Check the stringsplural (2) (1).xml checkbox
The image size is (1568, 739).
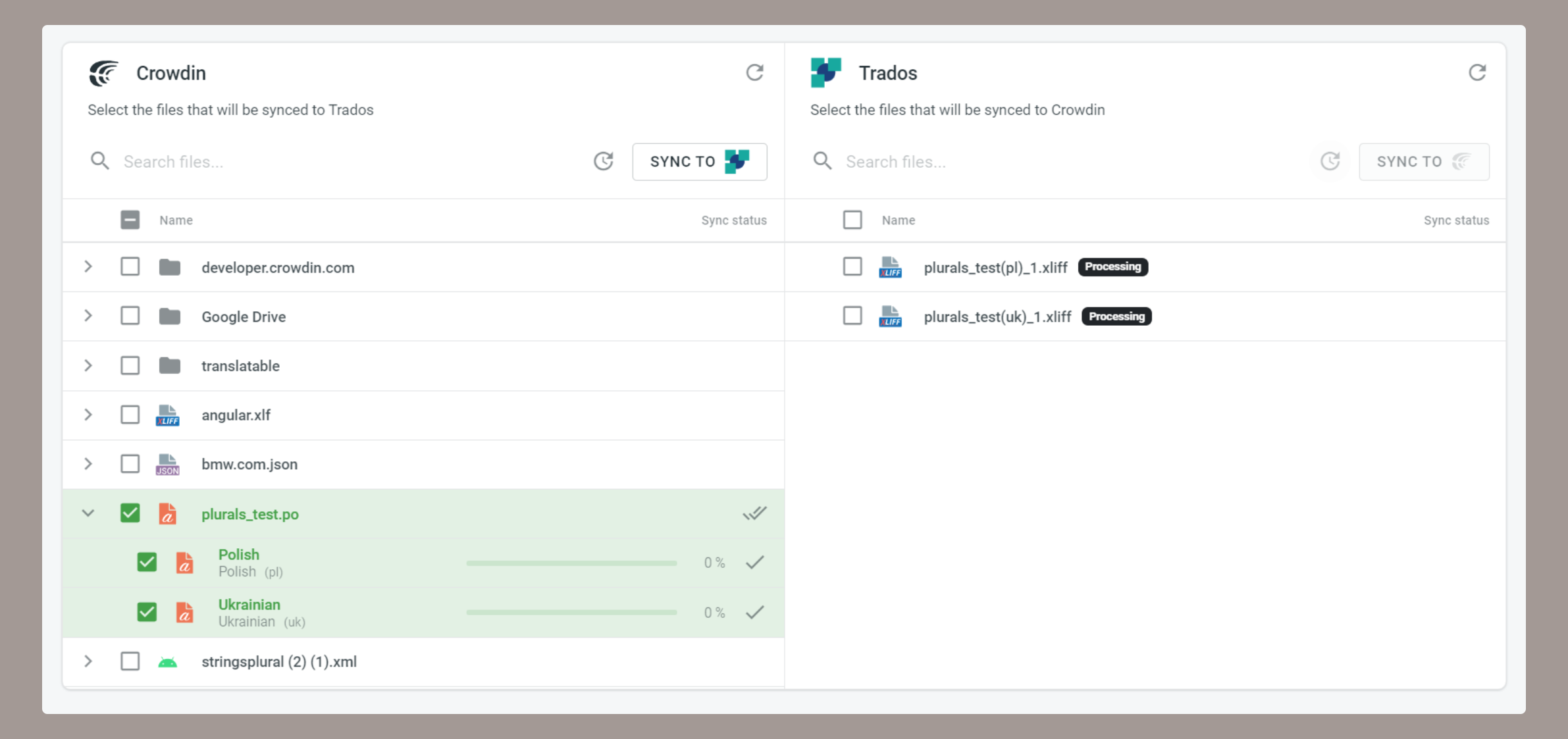(130, 661)
